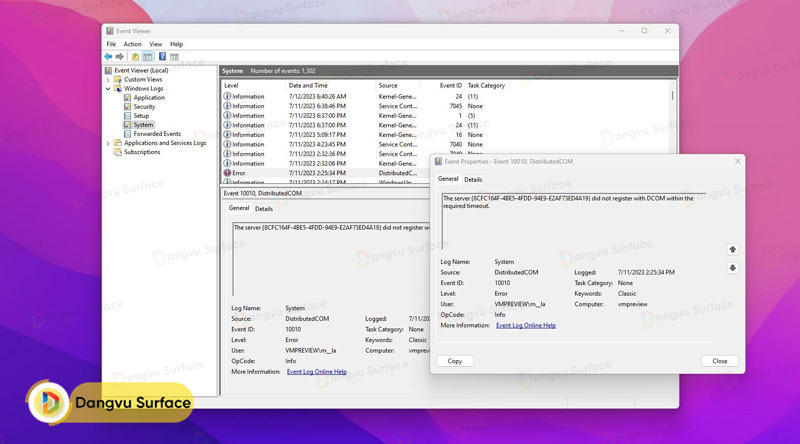Click event description text box in dialog
The image size is (800, 444).
573,221
